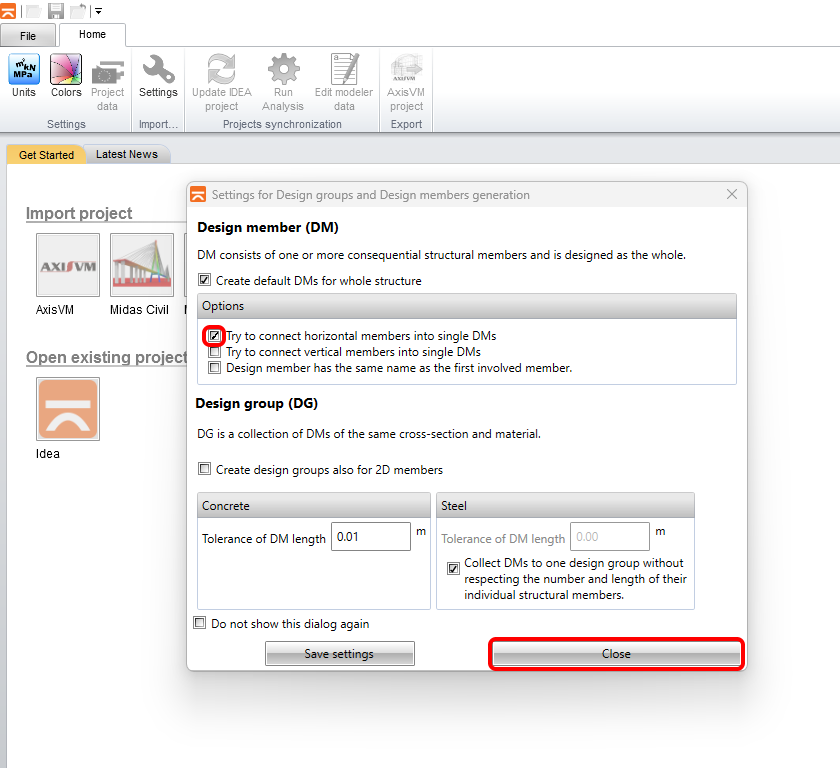Click the save disk icon in quick access toolbar
Image resolution: width=840 pixels, height=768 pixels.
click(x=56, y=11)
